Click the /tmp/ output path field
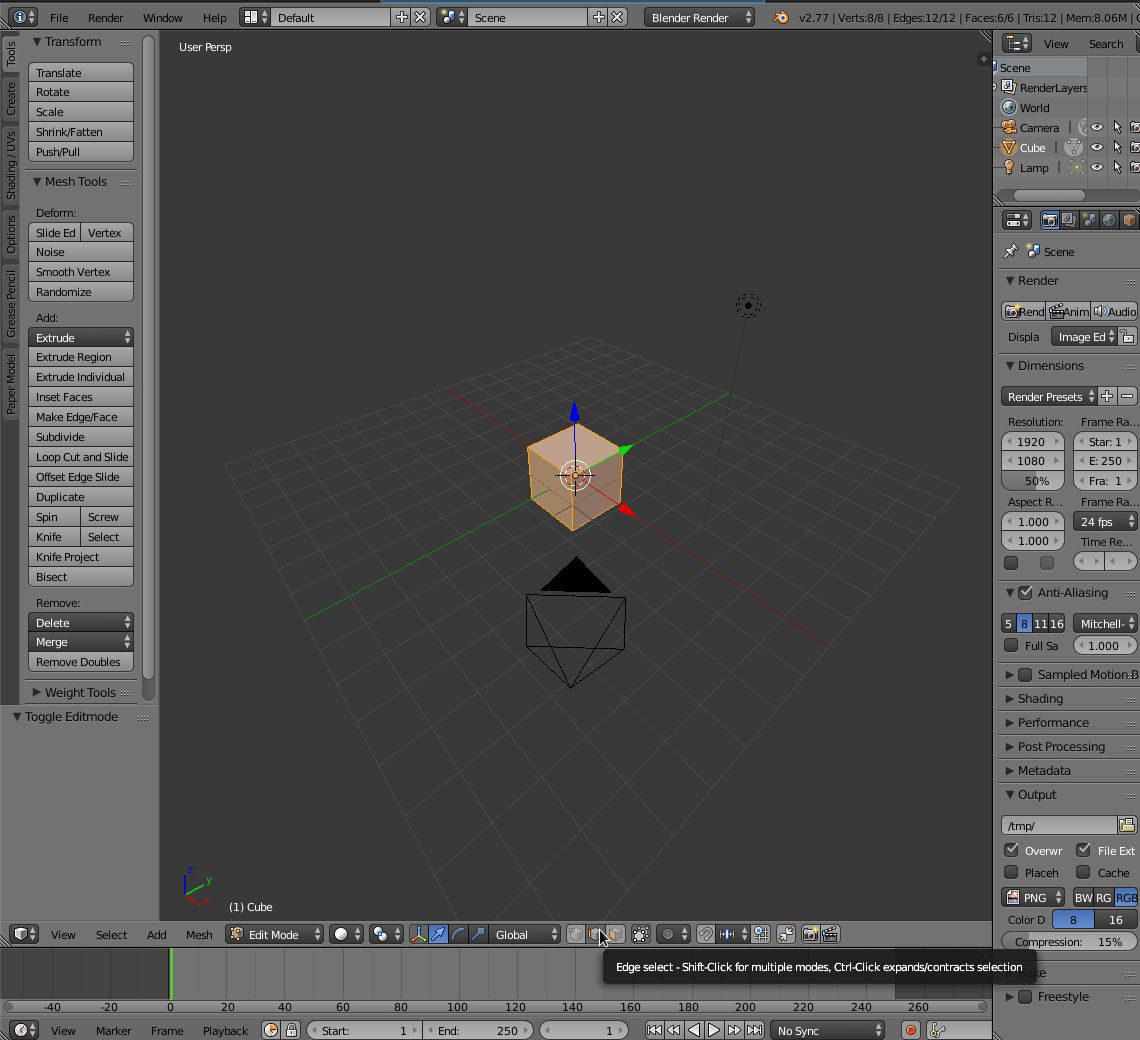This screenshot has width=1140, height=1040. (1057, 824)
